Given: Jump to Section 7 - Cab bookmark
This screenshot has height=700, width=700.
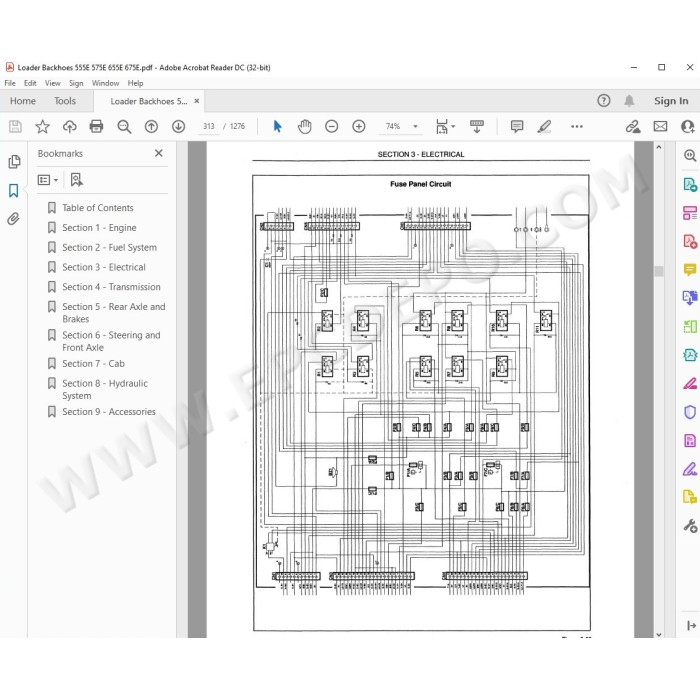Looking at the screenshot, I should pos(93,363).
